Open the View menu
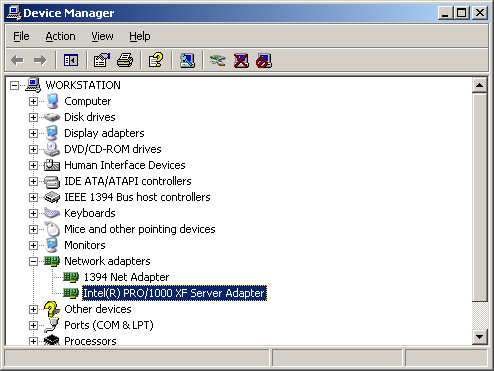This screenshot has width=494, height=371. click(x=102, y=36)
